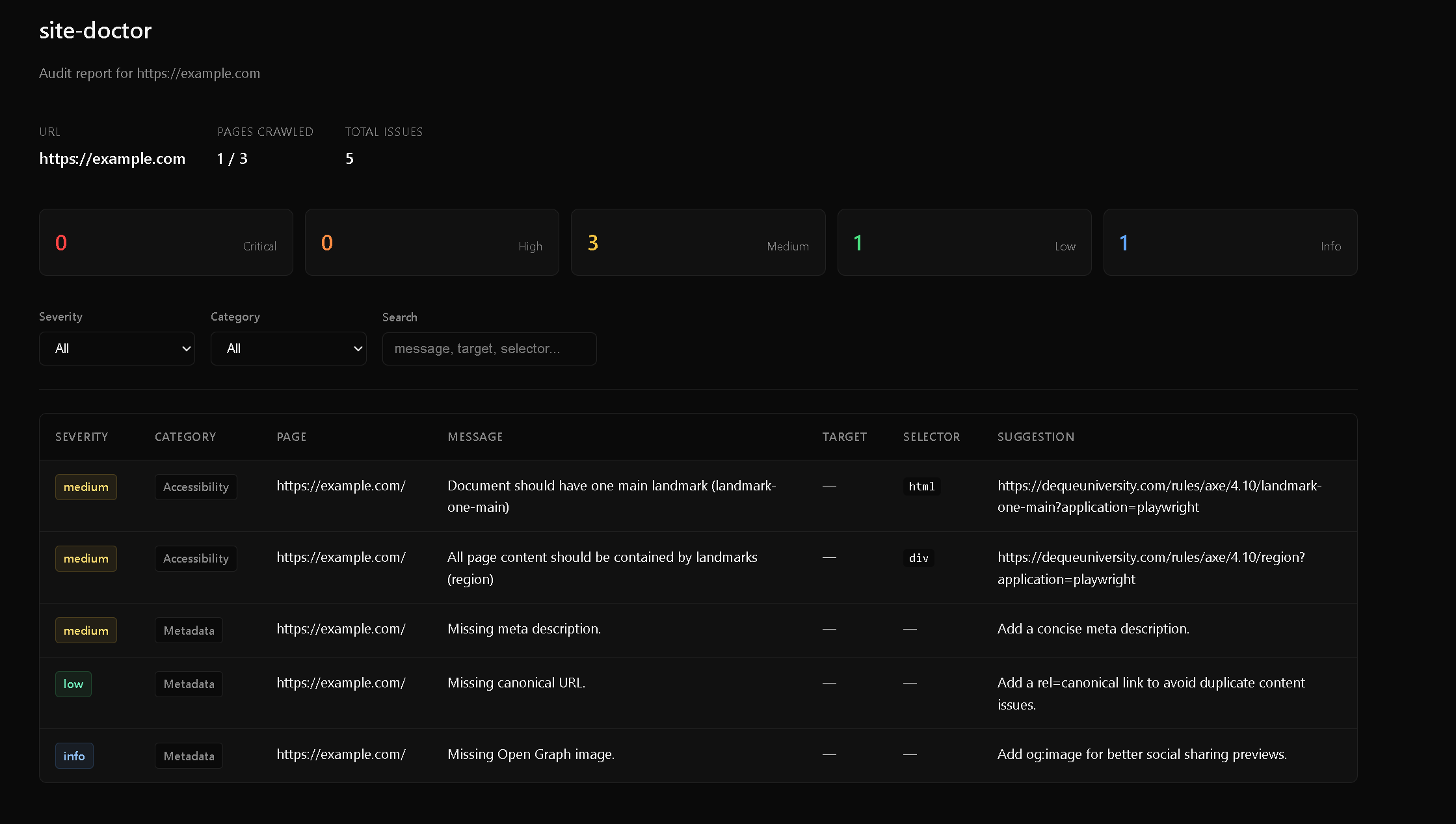The width and height of the screenshot is (1456, 824).
Task: Click the suggestion 'Add a concise meta description.'
Action: 1093,629
